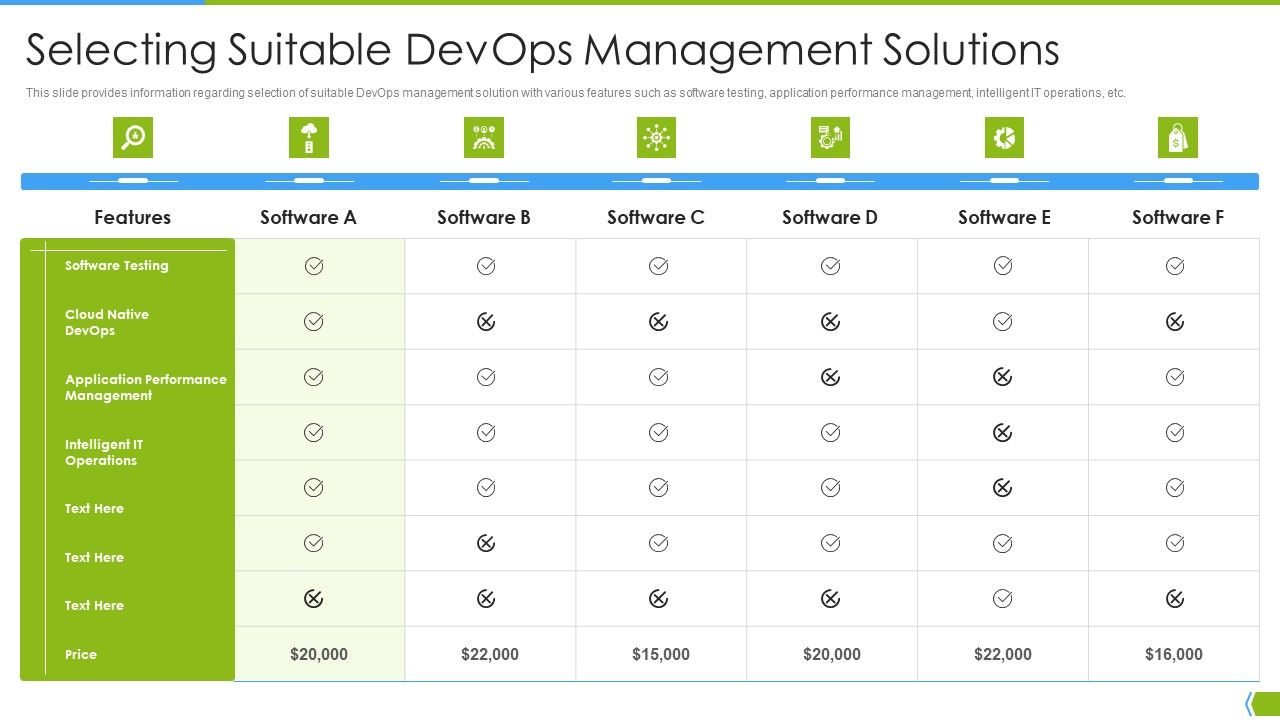Click Software A's Cloud Native DevOps checkmark
The height and width of the screenshot is (720, 1280).
[314, 321]
